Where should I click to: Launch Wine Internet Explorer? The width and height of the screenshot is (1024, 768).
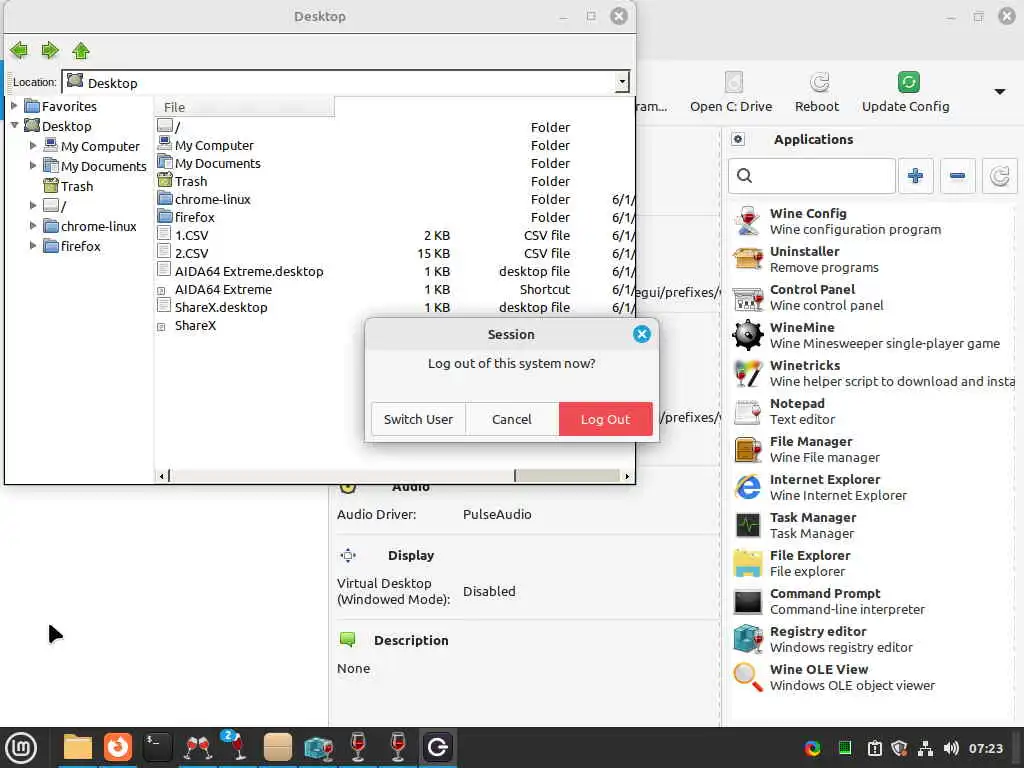(x=872, y=487)
